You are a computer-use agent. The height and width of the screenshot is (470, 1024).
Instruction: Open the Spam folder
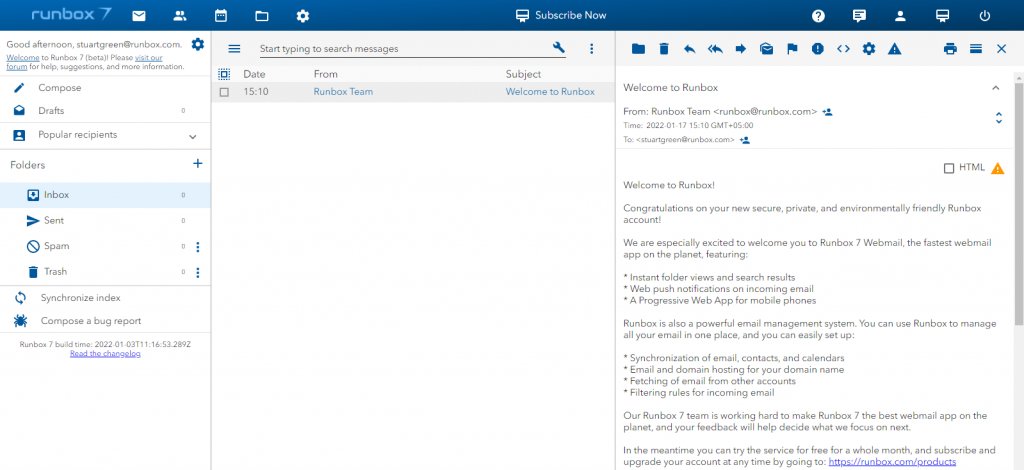click(x=105, y=246)
